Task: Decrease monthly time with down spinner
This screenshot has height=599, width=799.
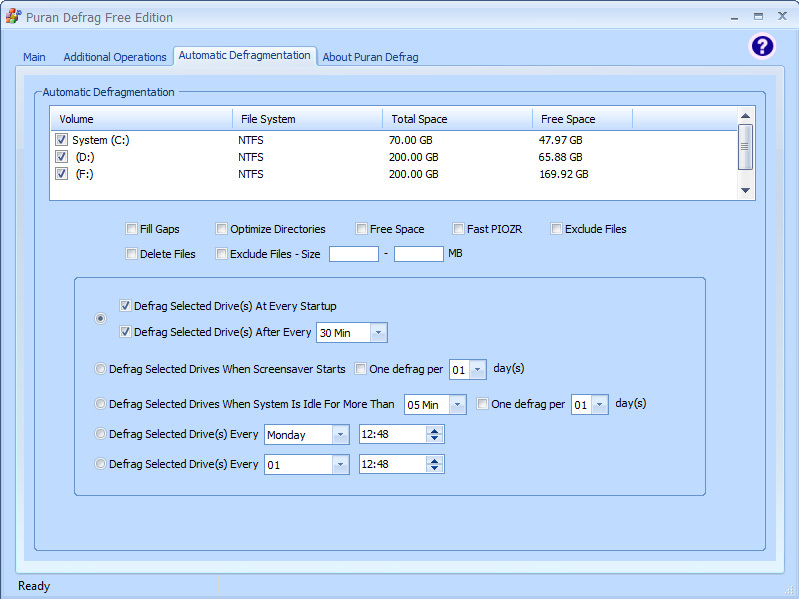Action: click(x=435, y=468)
